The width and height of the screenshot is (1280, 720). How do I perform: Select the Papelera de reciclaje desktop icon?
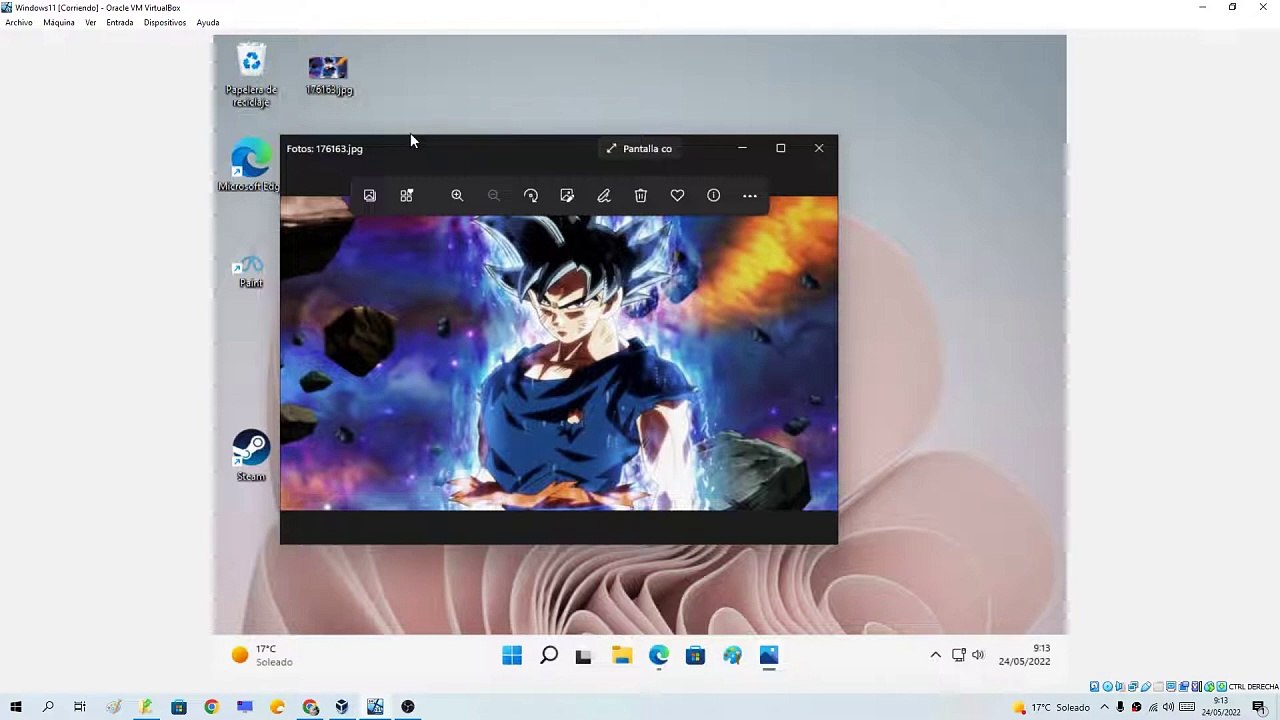pyautogui.click(x=251, y=76)
